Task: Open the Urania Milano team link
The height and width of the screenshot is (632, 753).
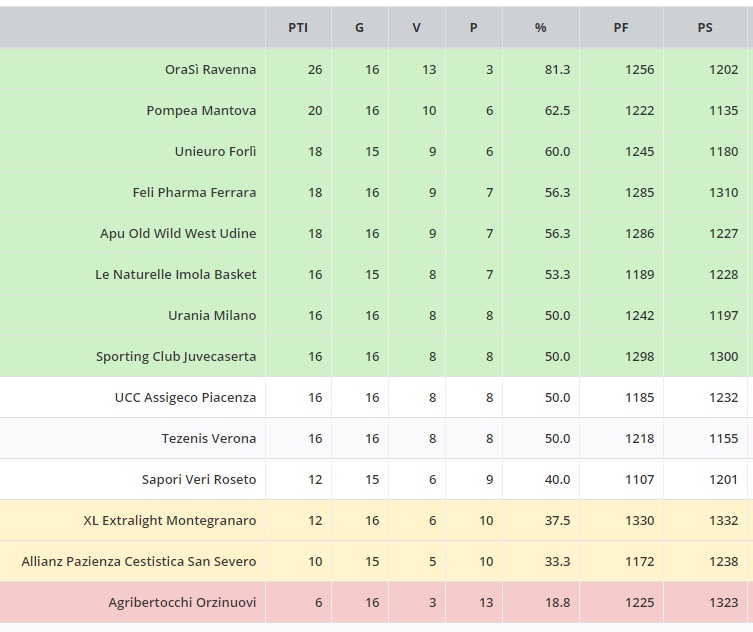Action: tap(212, 316)
